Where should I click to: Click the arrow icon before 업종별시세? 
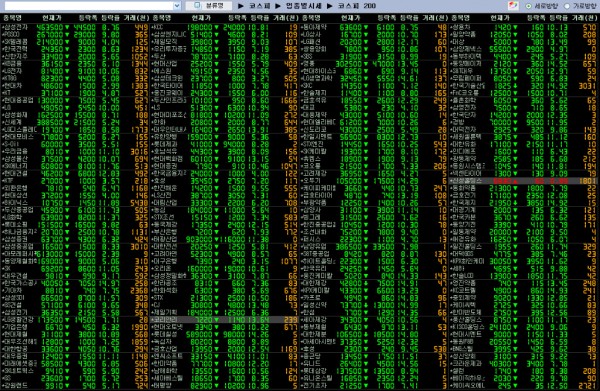tap(278, 6)
